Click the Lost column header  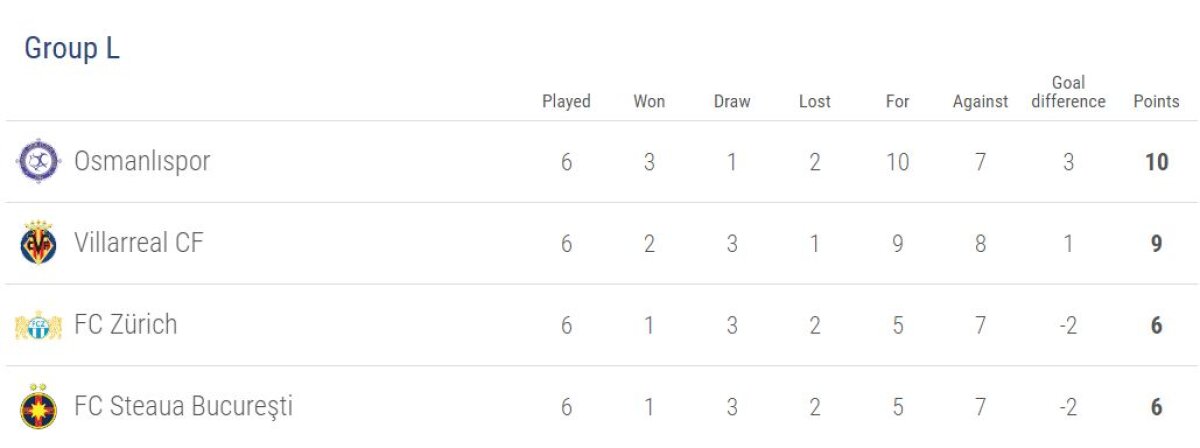click(815, 101)
